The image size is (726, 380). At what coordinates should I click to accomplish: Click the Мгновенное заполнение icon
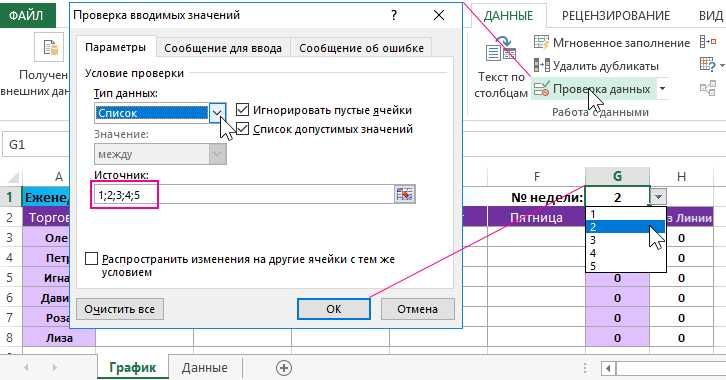point(541,43)
